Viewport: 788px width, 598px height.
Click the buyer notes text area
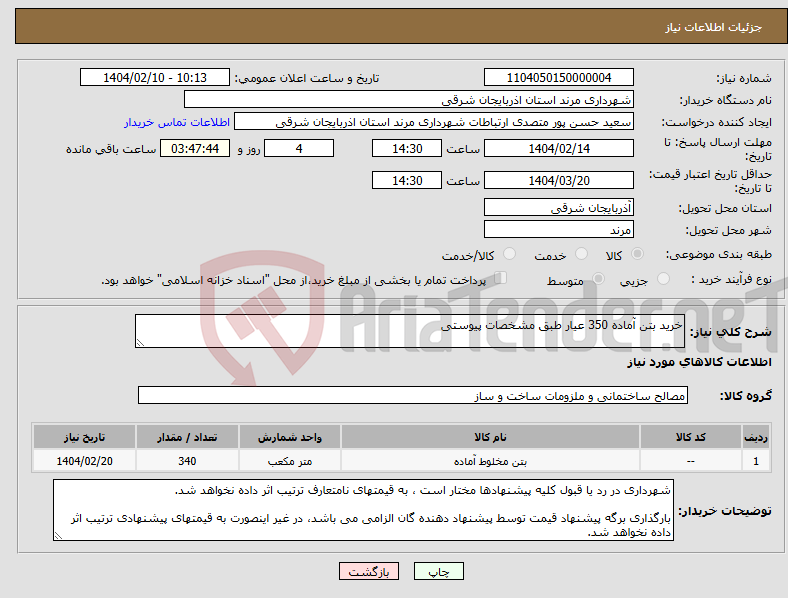(363, 510)
